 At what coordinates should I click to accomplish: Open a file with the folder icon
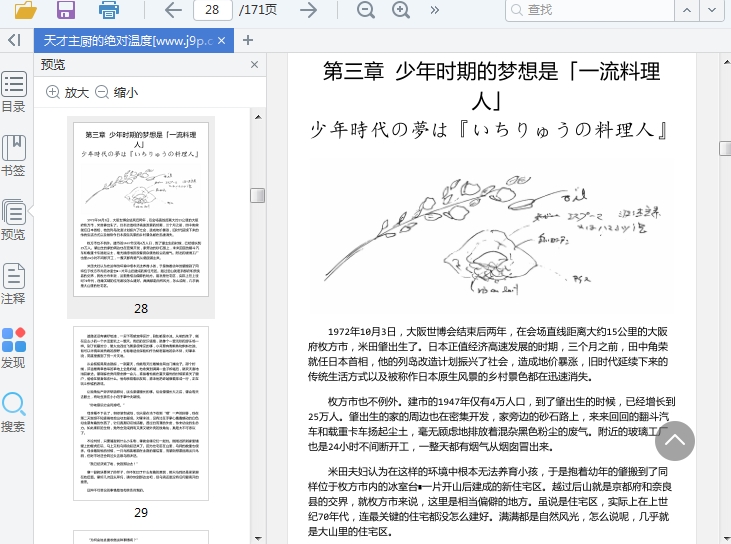point(25,9)
